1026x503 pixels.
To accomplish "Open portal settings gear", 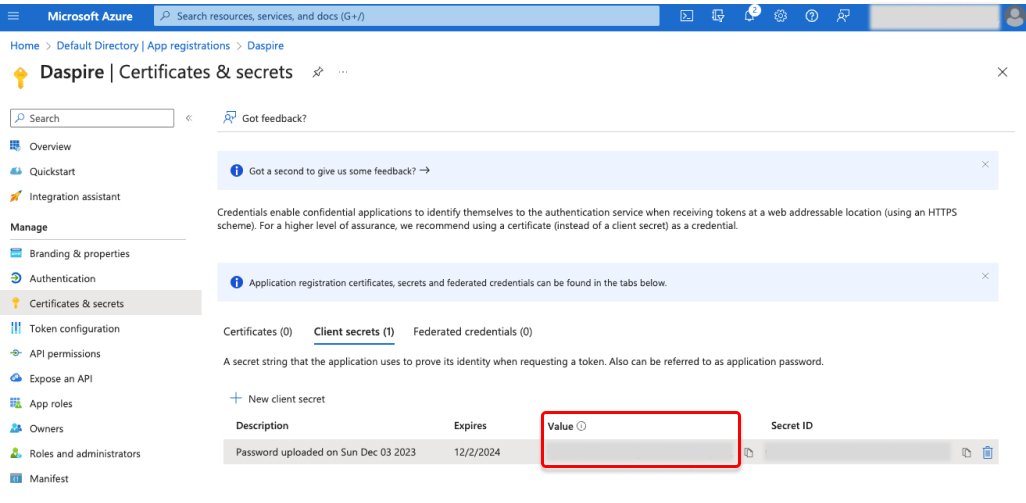I will 780,16.
